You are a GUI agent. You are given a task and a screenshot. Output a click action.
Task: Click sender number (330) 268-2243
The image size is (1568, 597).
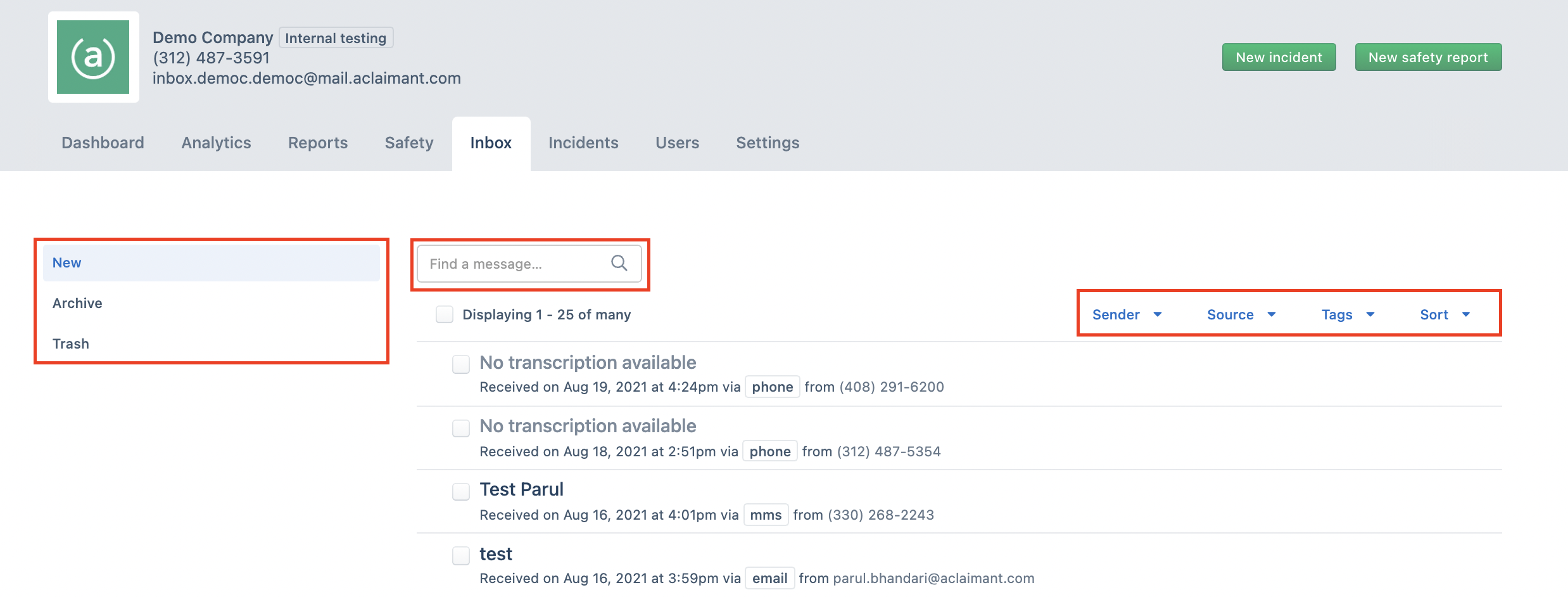(x=881, y=515)
